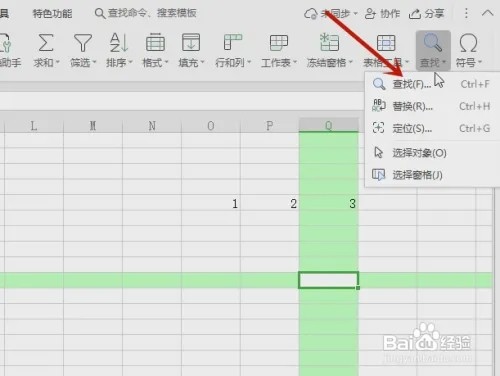This screenshot has height=376, width=500.
Task: Open the Filter (筛选) dropdown arrow
Action: [94, 62]
